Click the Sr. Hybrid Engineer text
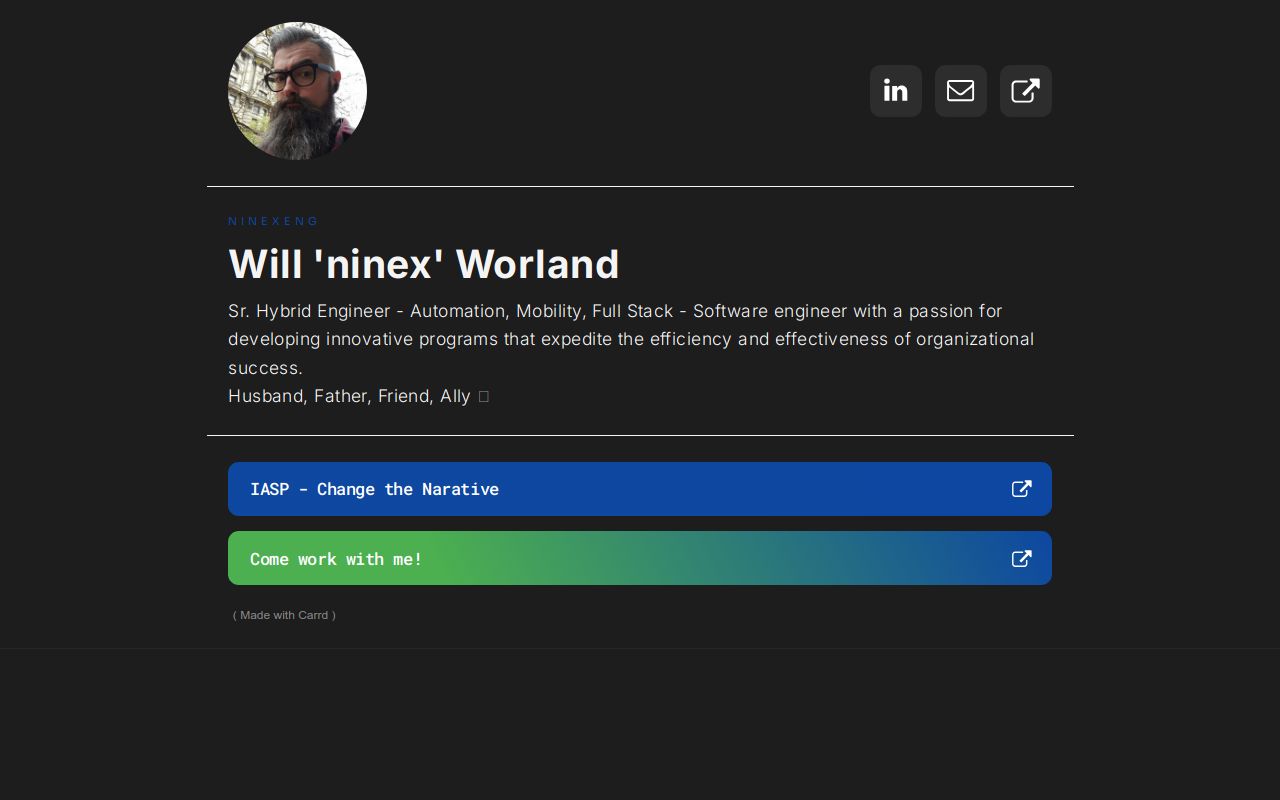 tap(308, 311)
